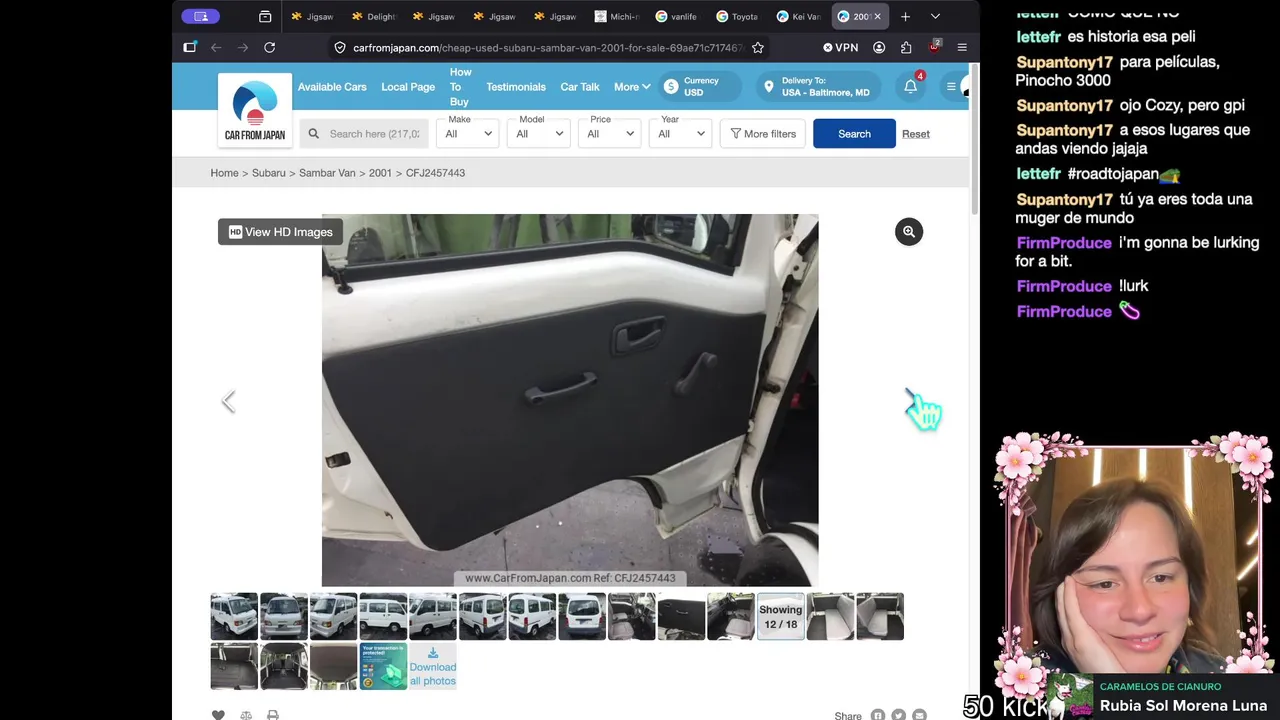Click the magnifier zoom icon on the photo

(909, 232)
